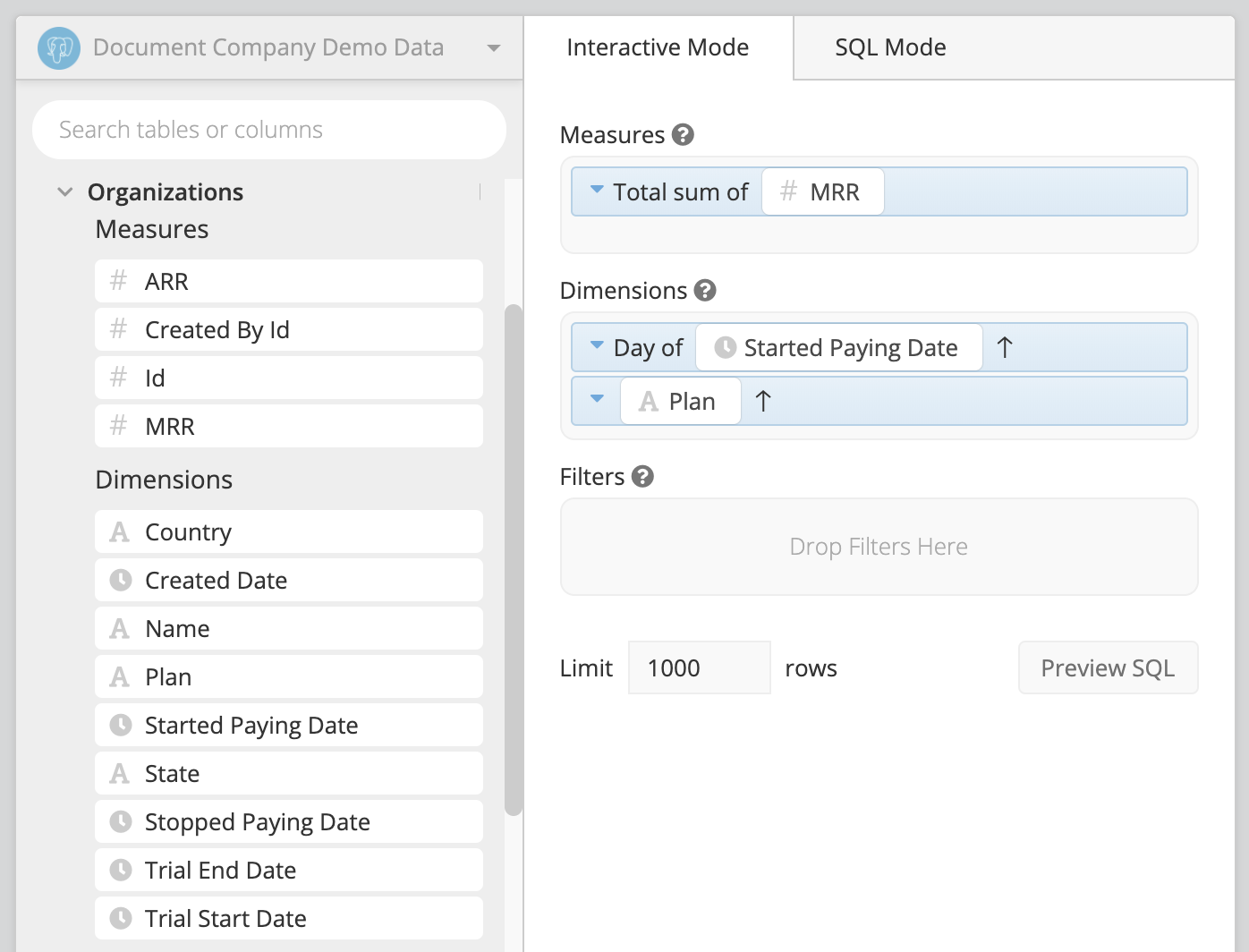Click the Preview SQL button
1249x952 pixels.
1108,667
